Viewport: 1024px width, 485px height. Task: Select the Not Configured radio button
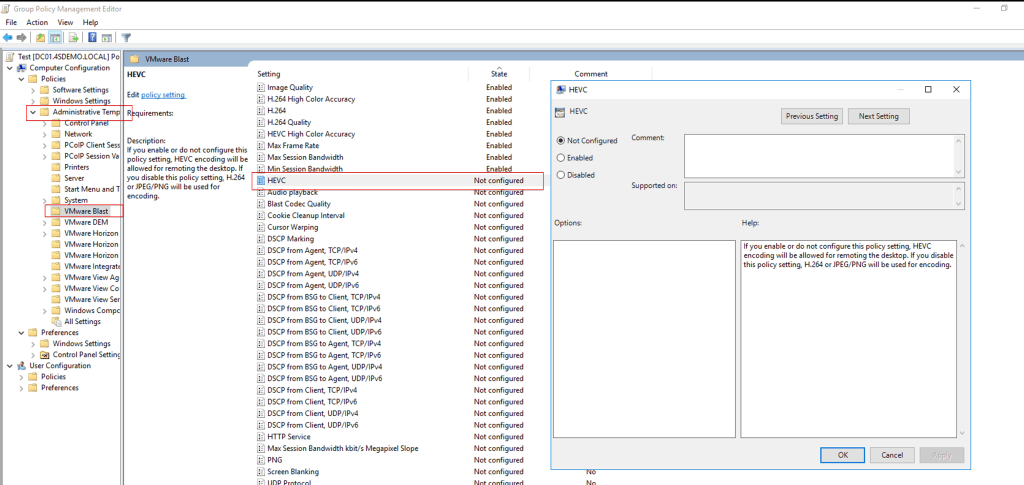[561, 141]
